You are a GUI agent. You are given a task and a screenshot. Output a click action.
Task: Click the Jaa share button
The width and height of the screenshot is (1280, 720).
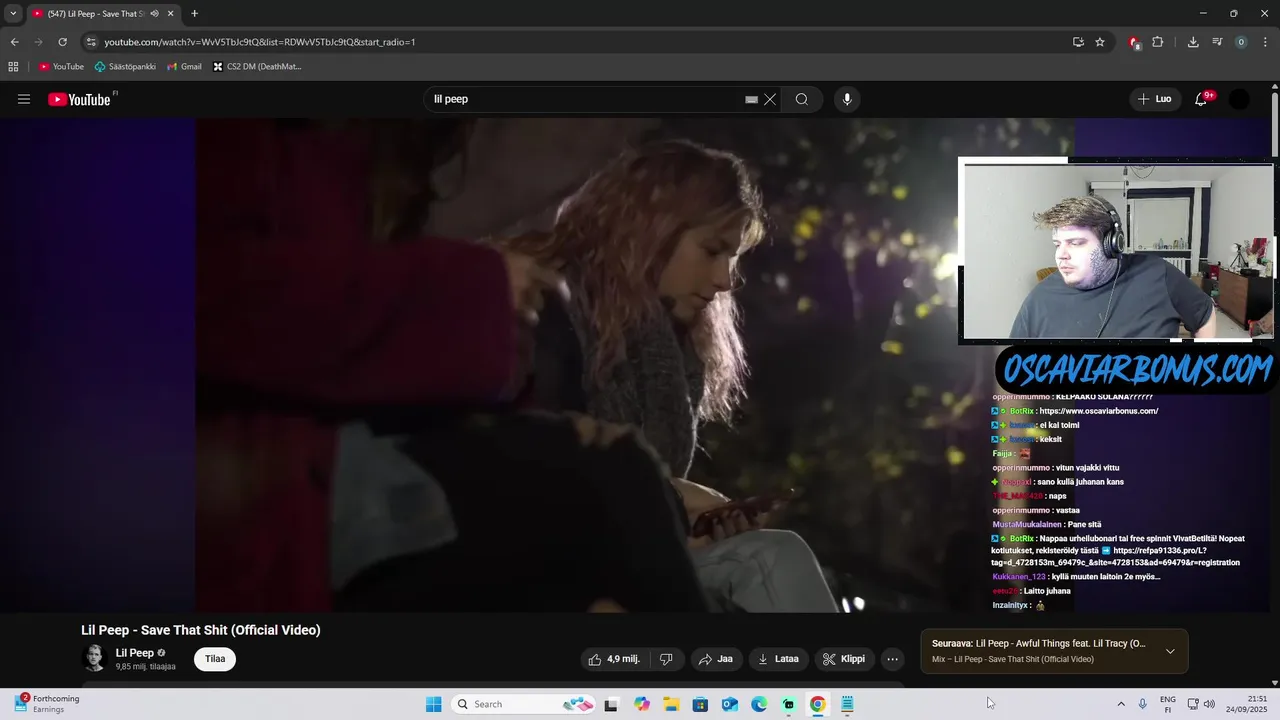coord(716,659)
